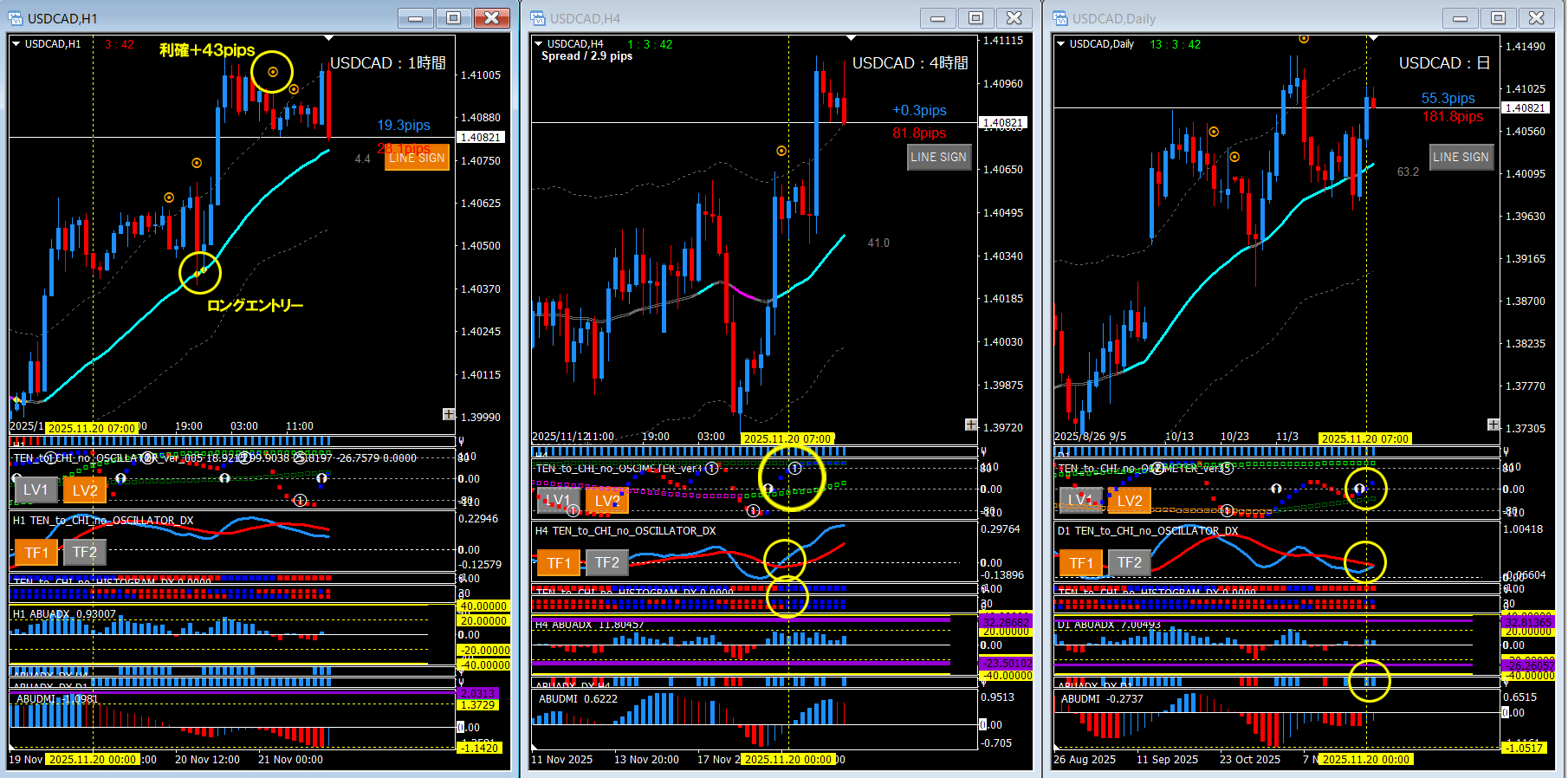Open the USDCAD,H4 chart dropdown triangle

click(x=539, y=44)
